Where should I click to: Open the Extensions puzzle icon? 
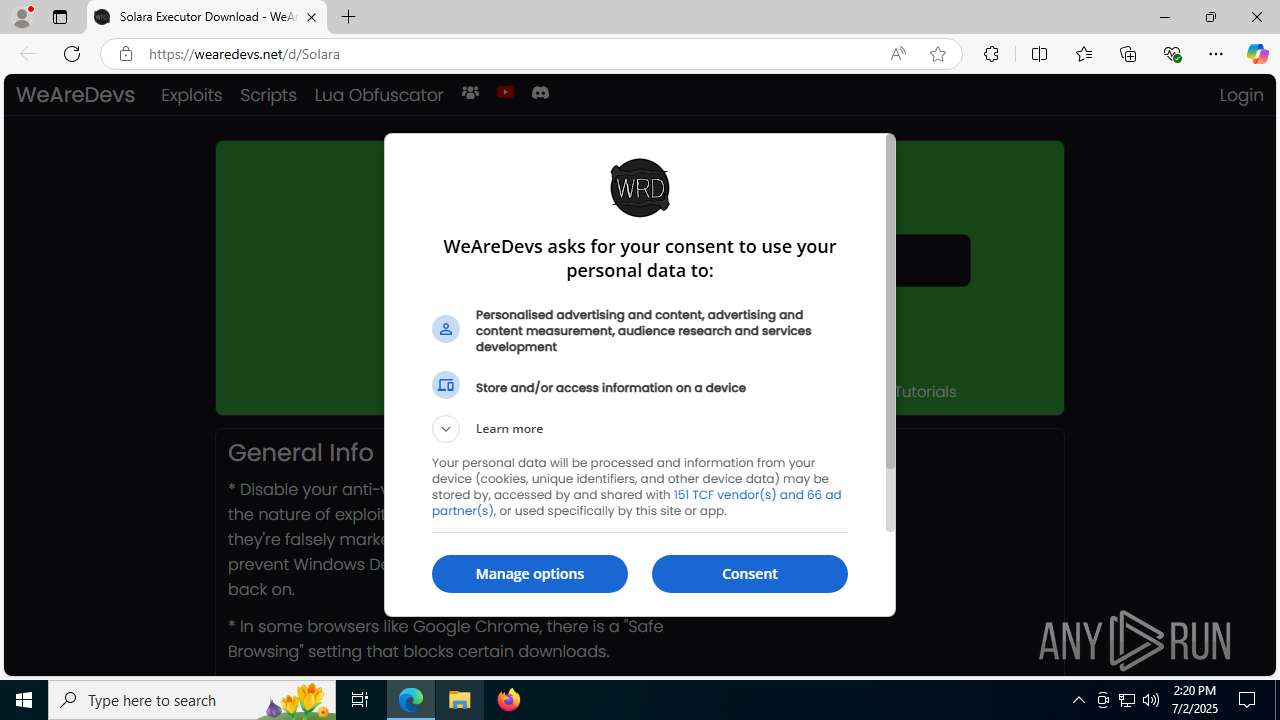coord(991,54)
